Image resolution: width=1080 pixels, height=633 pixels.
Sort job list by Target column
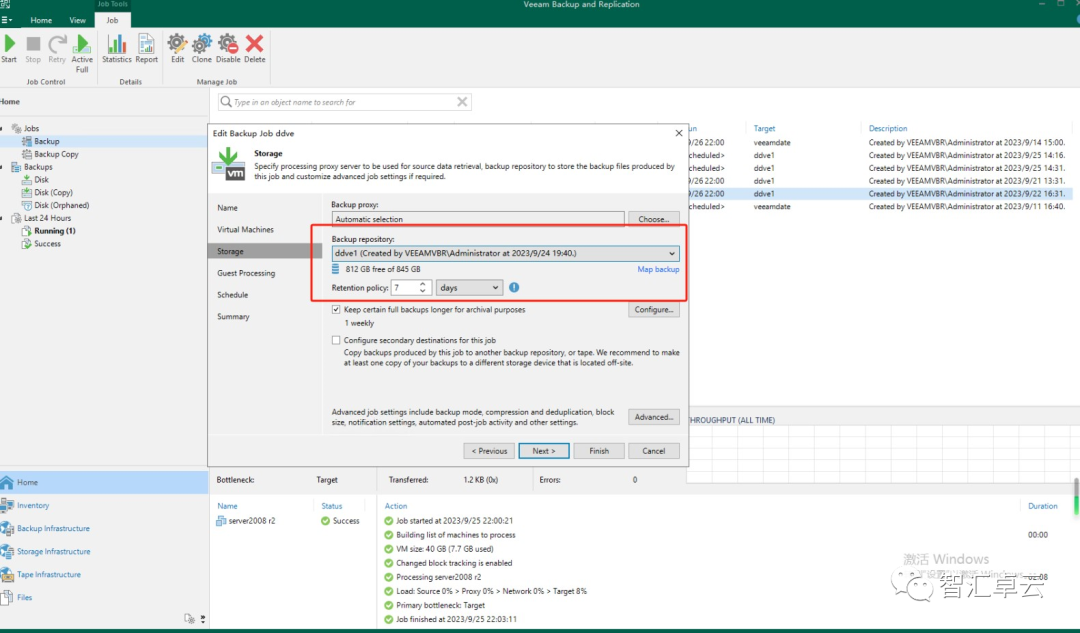764,128
